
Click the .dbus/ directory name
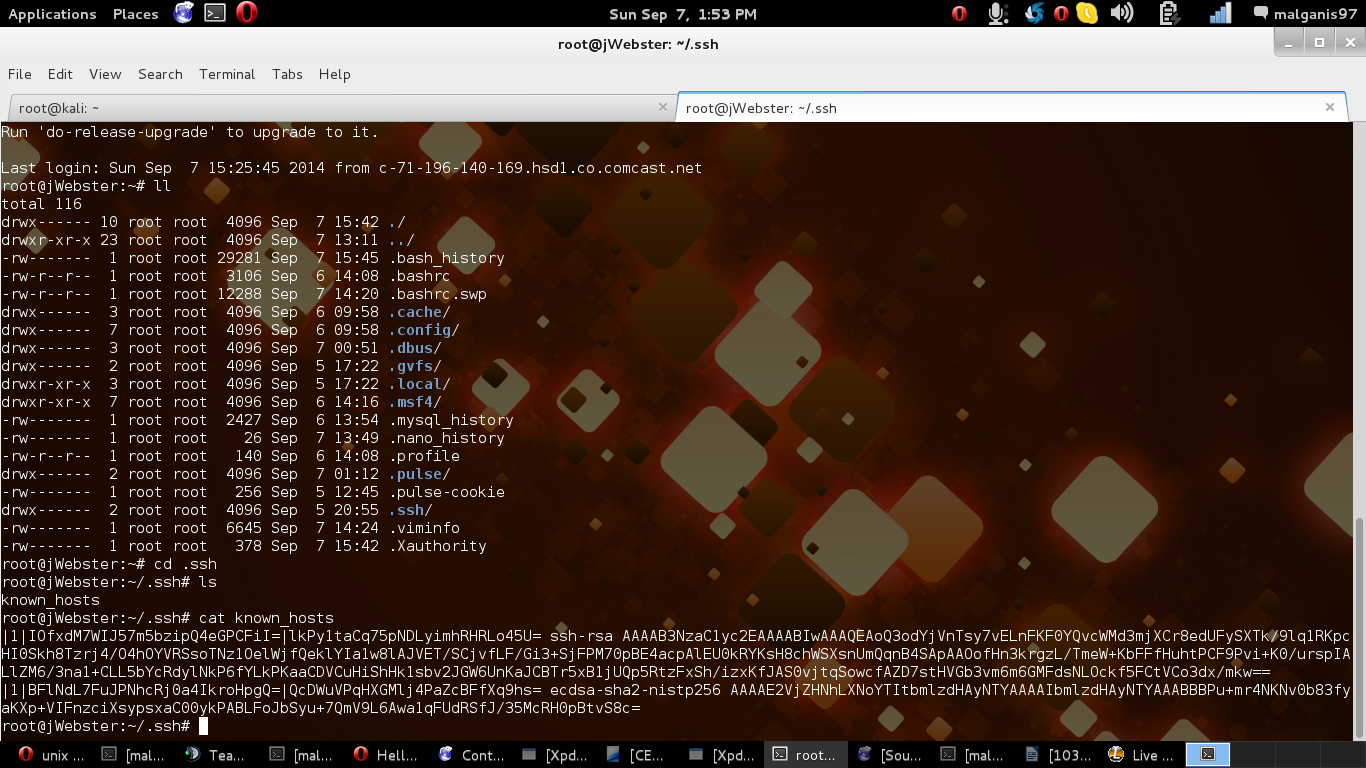click(x=415, y=348)
